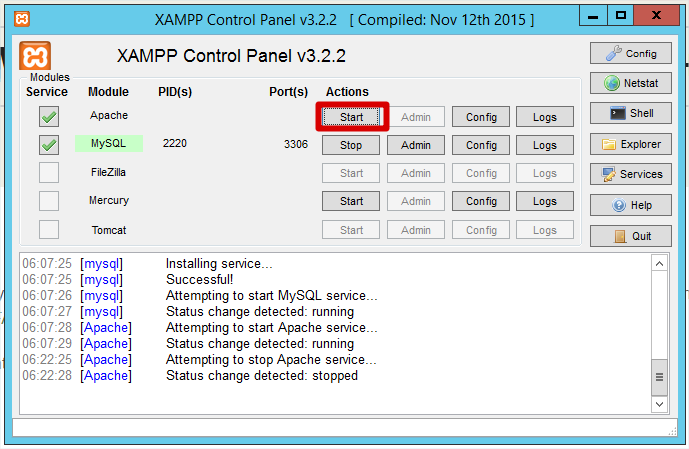Click the log scrollbar down arrow
Screen dimensions: 689x449
659,404
